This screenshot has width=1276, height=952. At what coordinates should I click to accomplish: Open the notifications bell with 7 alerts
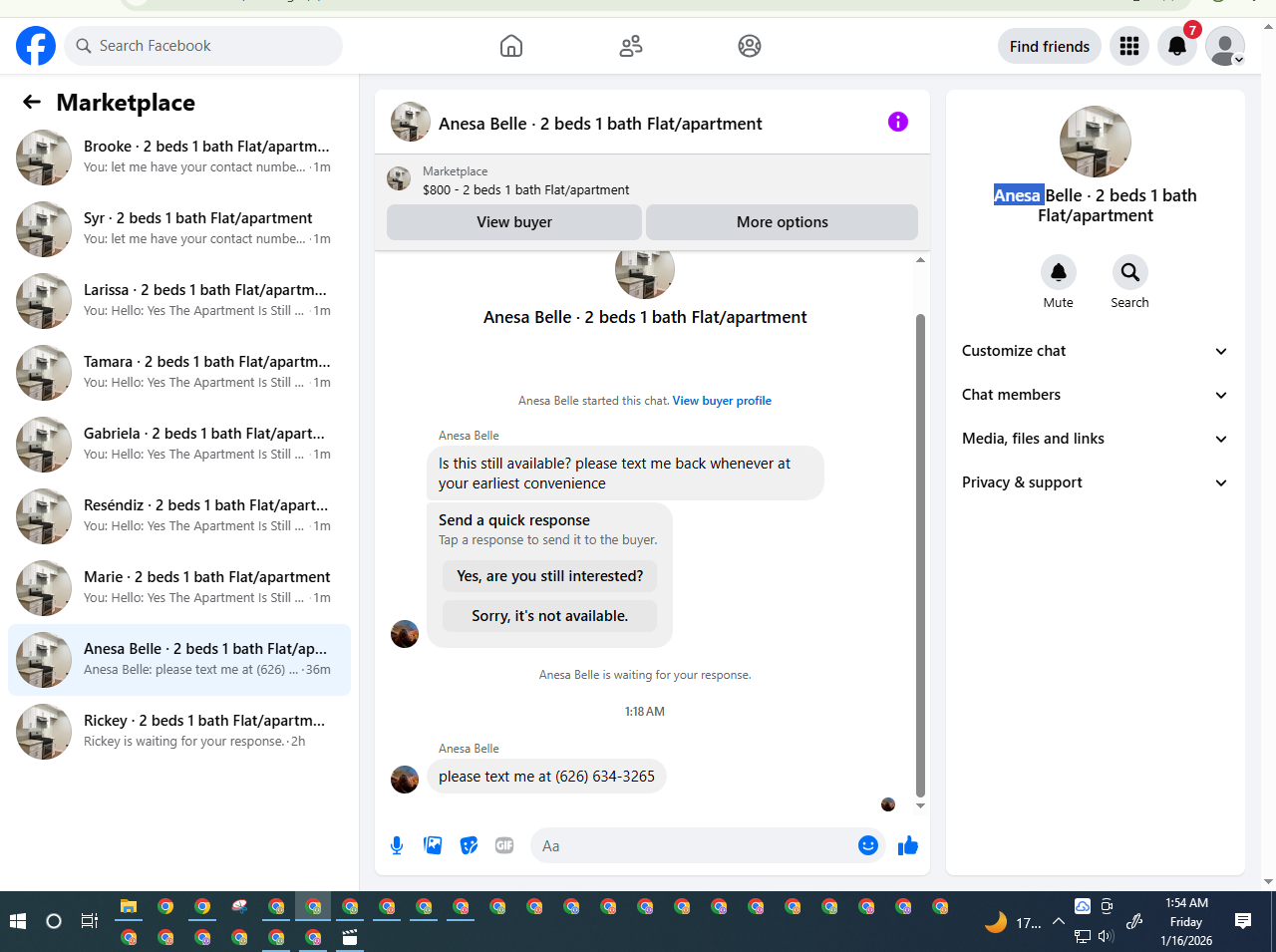pyautogui.click(x=1177, y=46)
